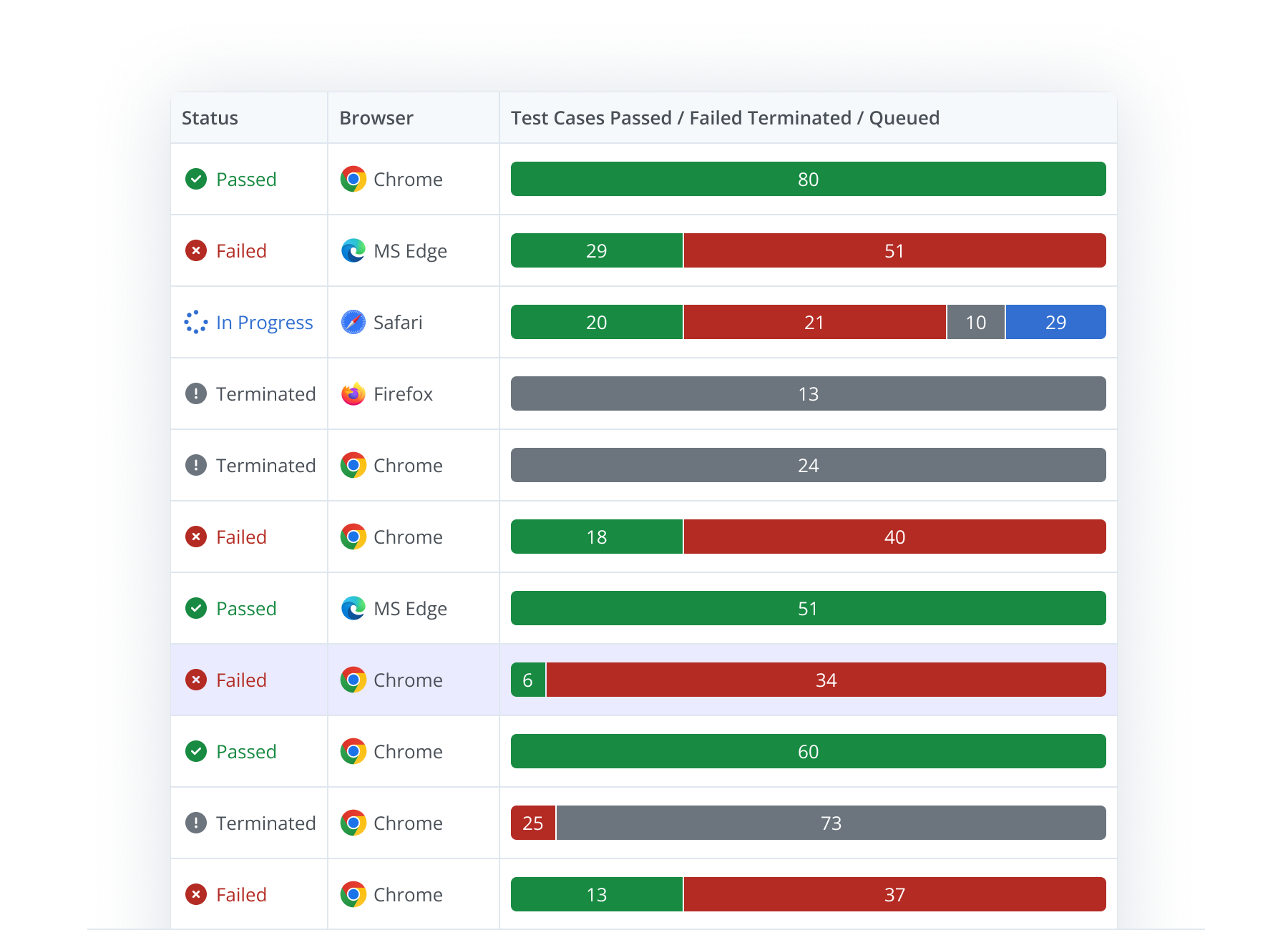
Task: Click the gray terminated segment showing 73
Action: coord(831,823)
